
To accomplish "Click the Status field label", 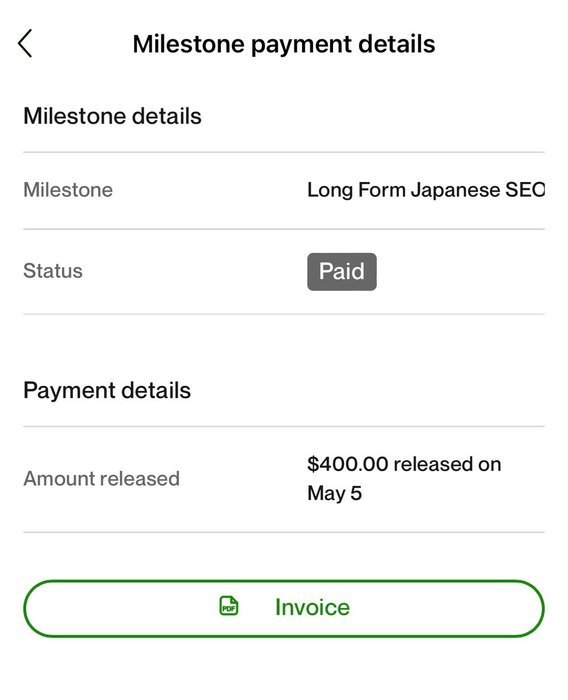I will click(53, 271).
